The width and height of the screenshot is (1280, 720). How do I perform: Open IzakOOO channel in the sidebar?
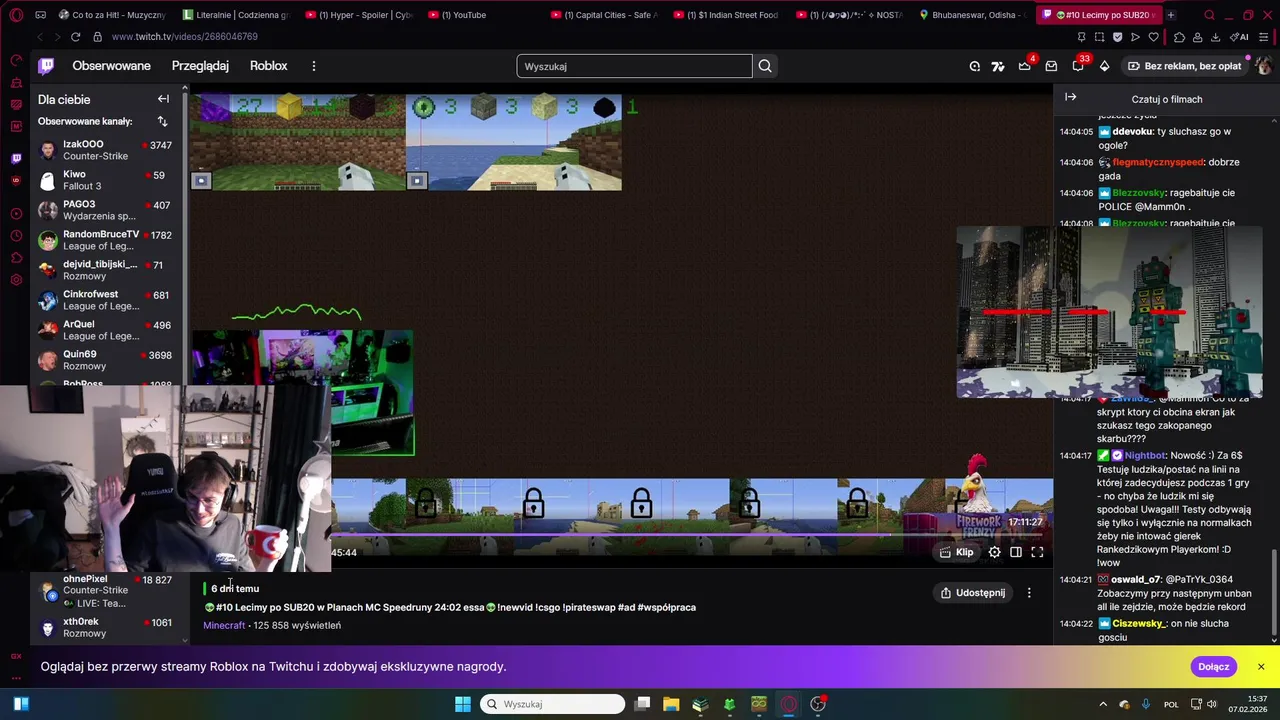[x=105, y=150]
